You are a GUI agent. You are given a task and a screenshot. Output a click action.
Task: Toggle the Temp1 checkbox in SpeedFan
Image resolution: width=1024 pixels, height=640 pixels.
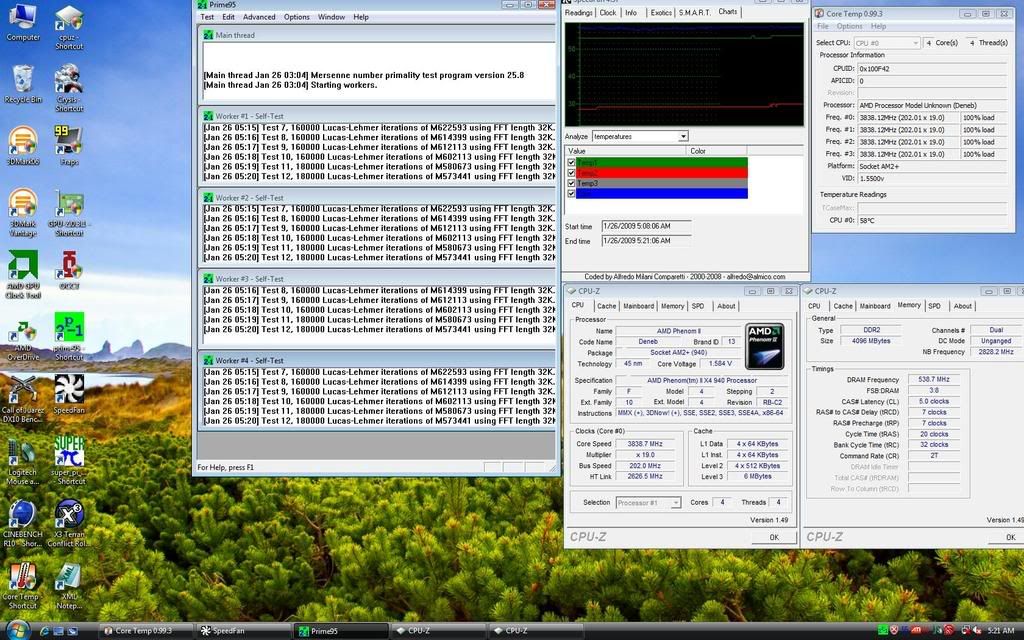click(x=571, y=163)
